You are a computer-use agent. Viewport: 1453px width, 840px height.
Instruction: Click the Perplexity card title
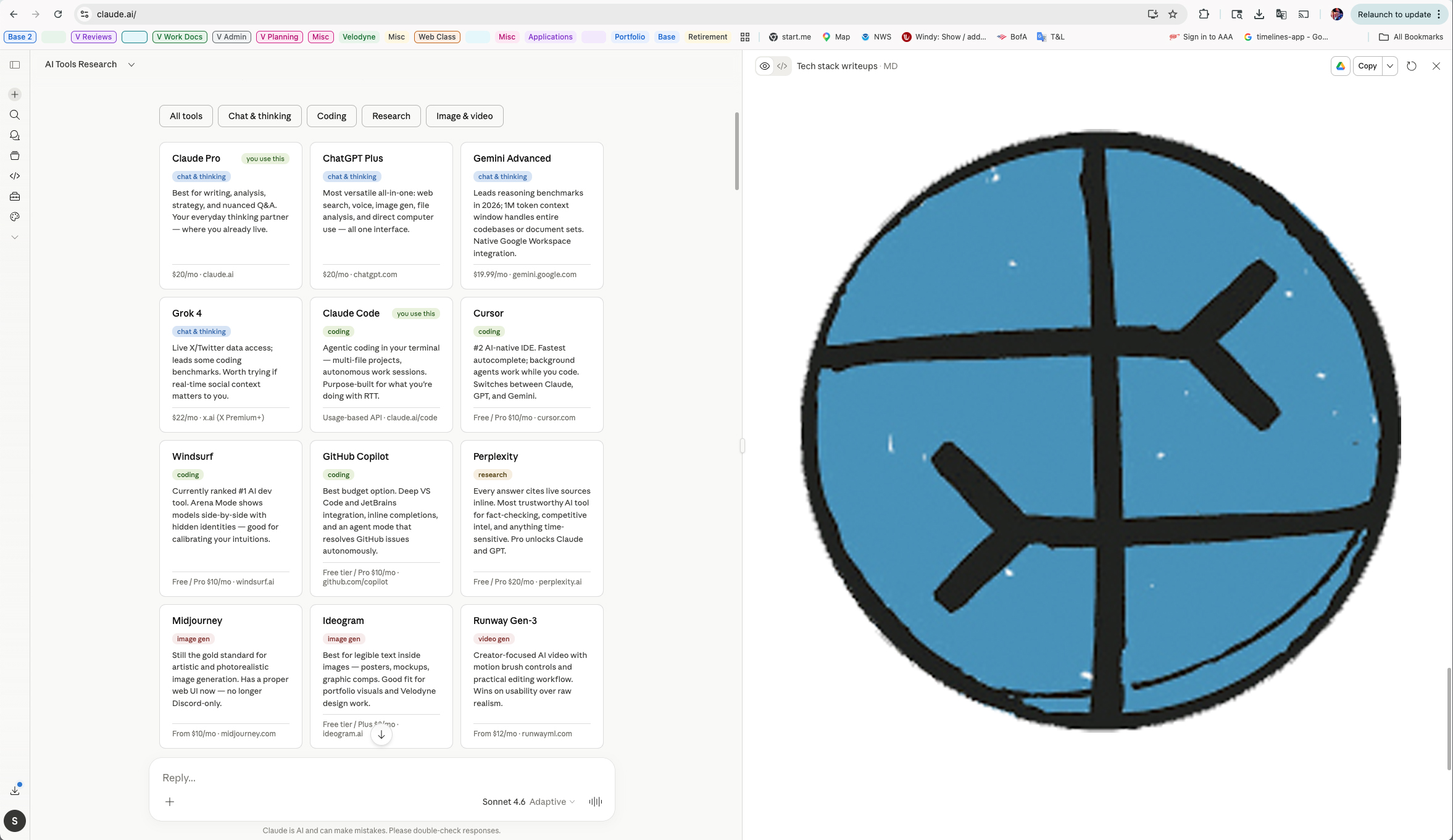click(496, 457)
